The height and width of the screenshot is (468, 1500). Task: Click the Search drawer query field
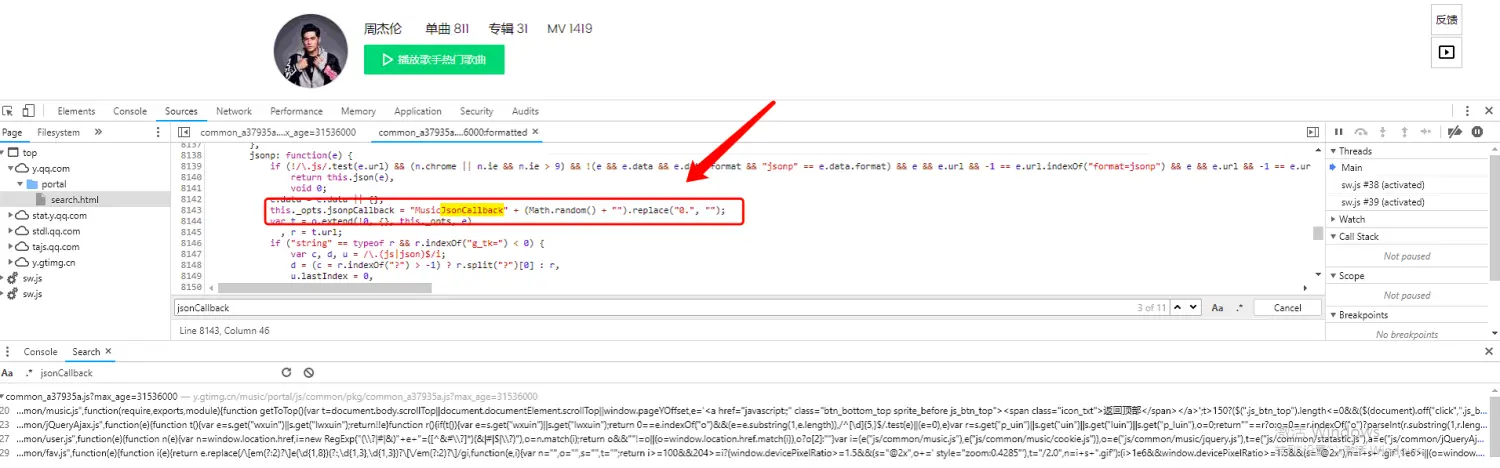(155, 373)
